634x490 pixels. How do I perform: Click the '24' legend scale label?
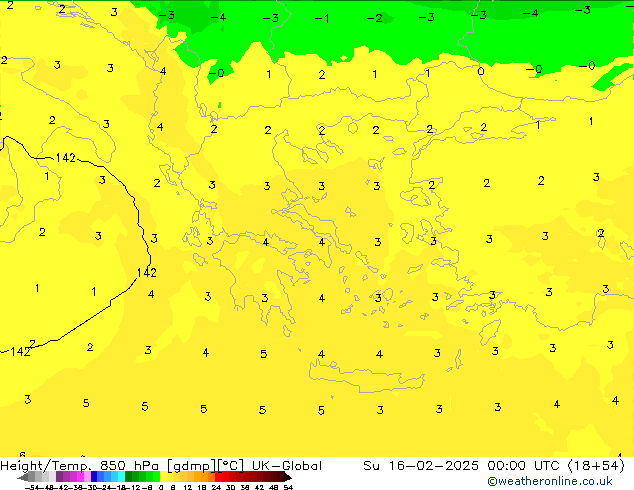[216, 488]
